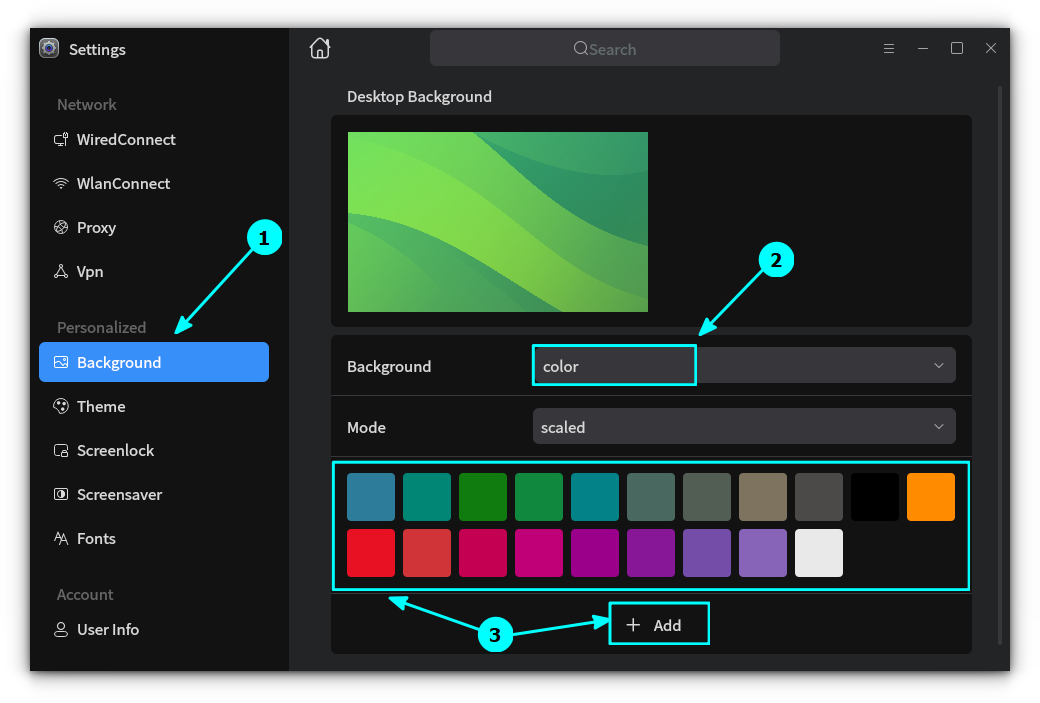Click the User Info person icon

coord(60,629)
